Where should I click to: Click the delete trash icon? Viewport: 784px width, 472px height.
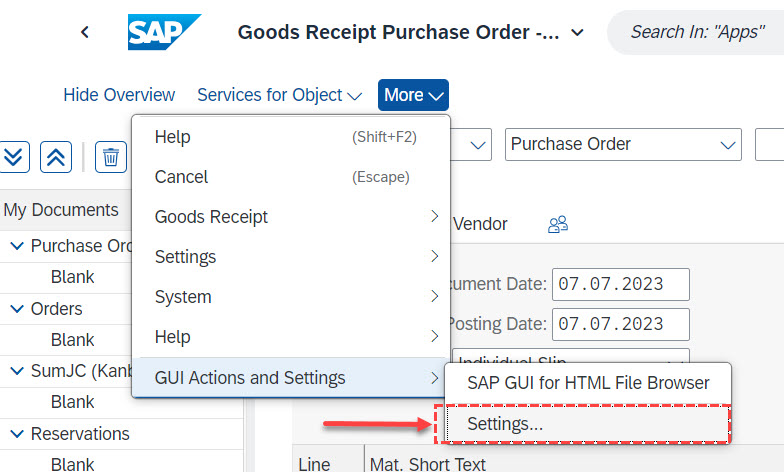[111, 156]
